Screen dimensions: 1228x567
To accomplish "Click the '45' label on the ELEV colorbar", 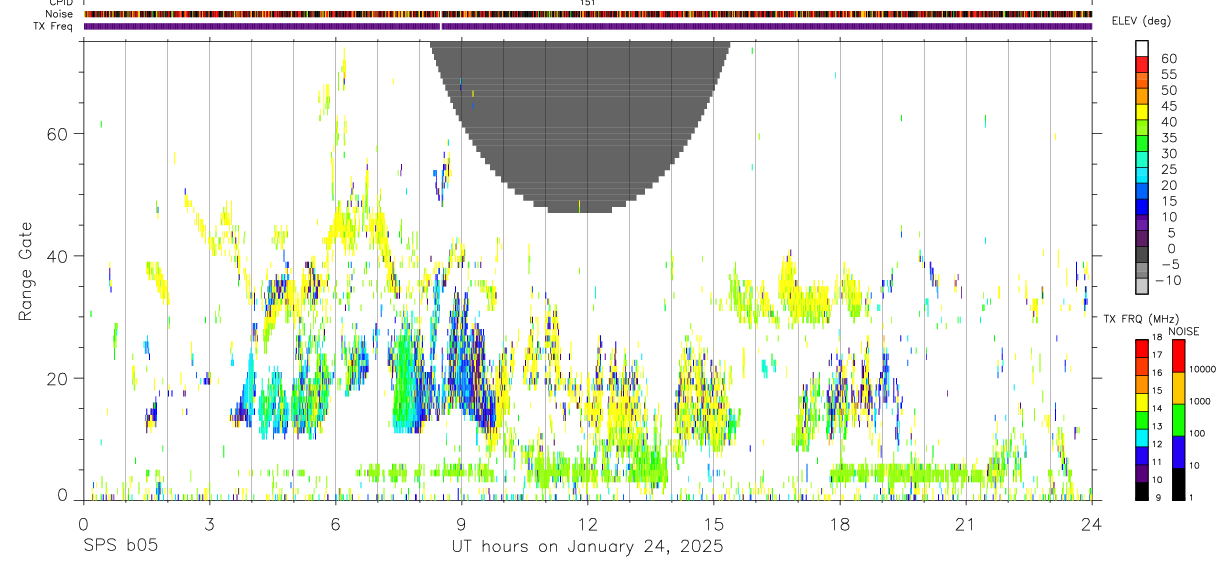I will coord(1168,106).
